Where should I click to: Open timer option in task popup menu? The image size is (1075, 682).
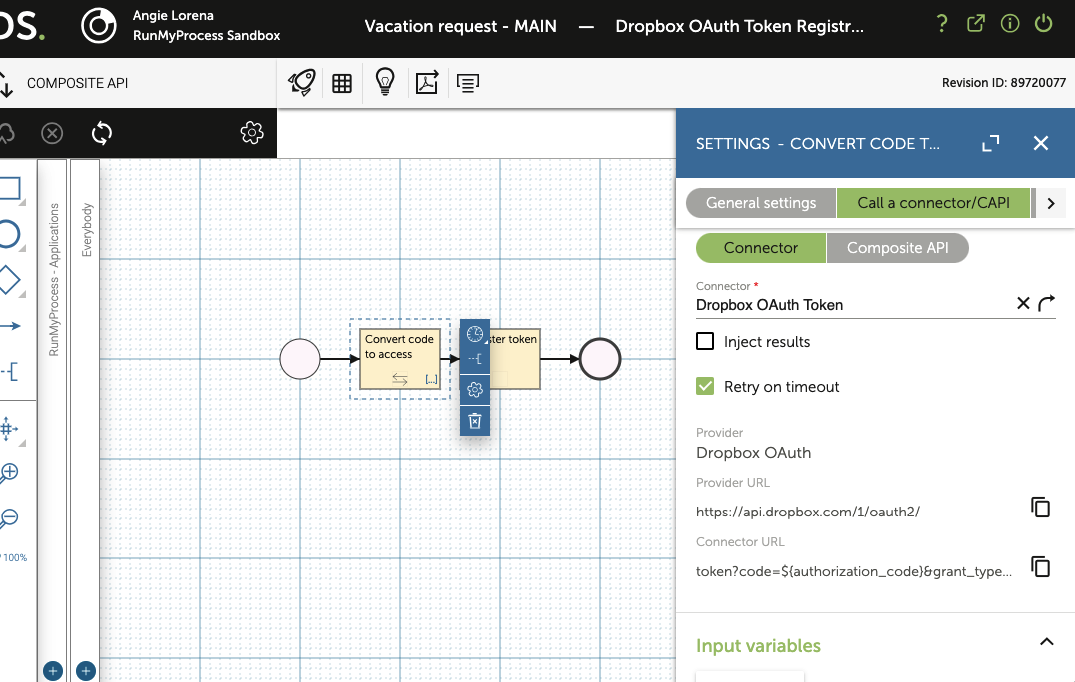click(x=474, y=334)
